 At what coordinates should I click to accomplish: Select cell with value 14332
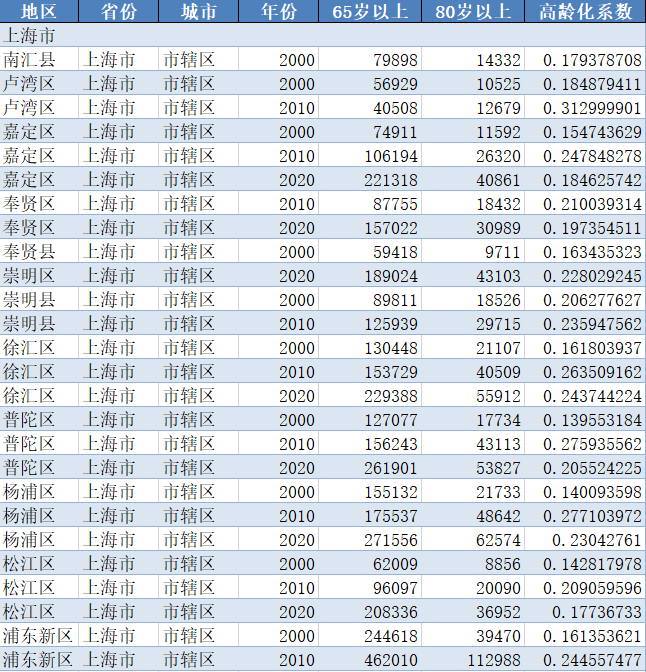click(473, 59)
